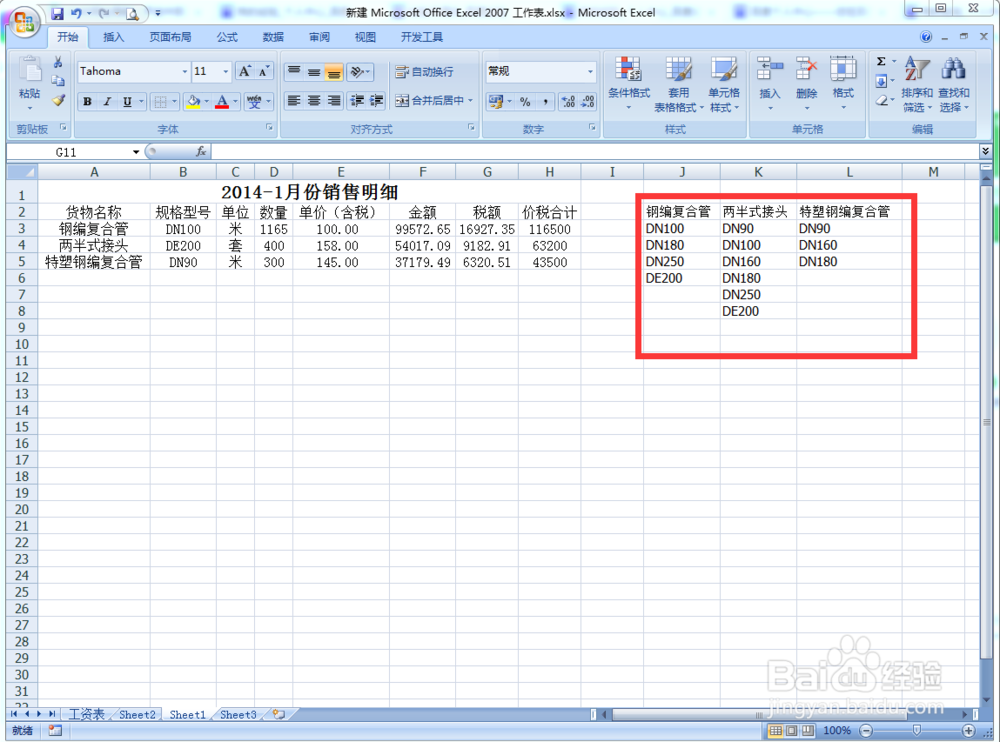The width and height of the screenshot is (1000, 742).
Task: Increase indent in alignment group
Action: (377, 100)
